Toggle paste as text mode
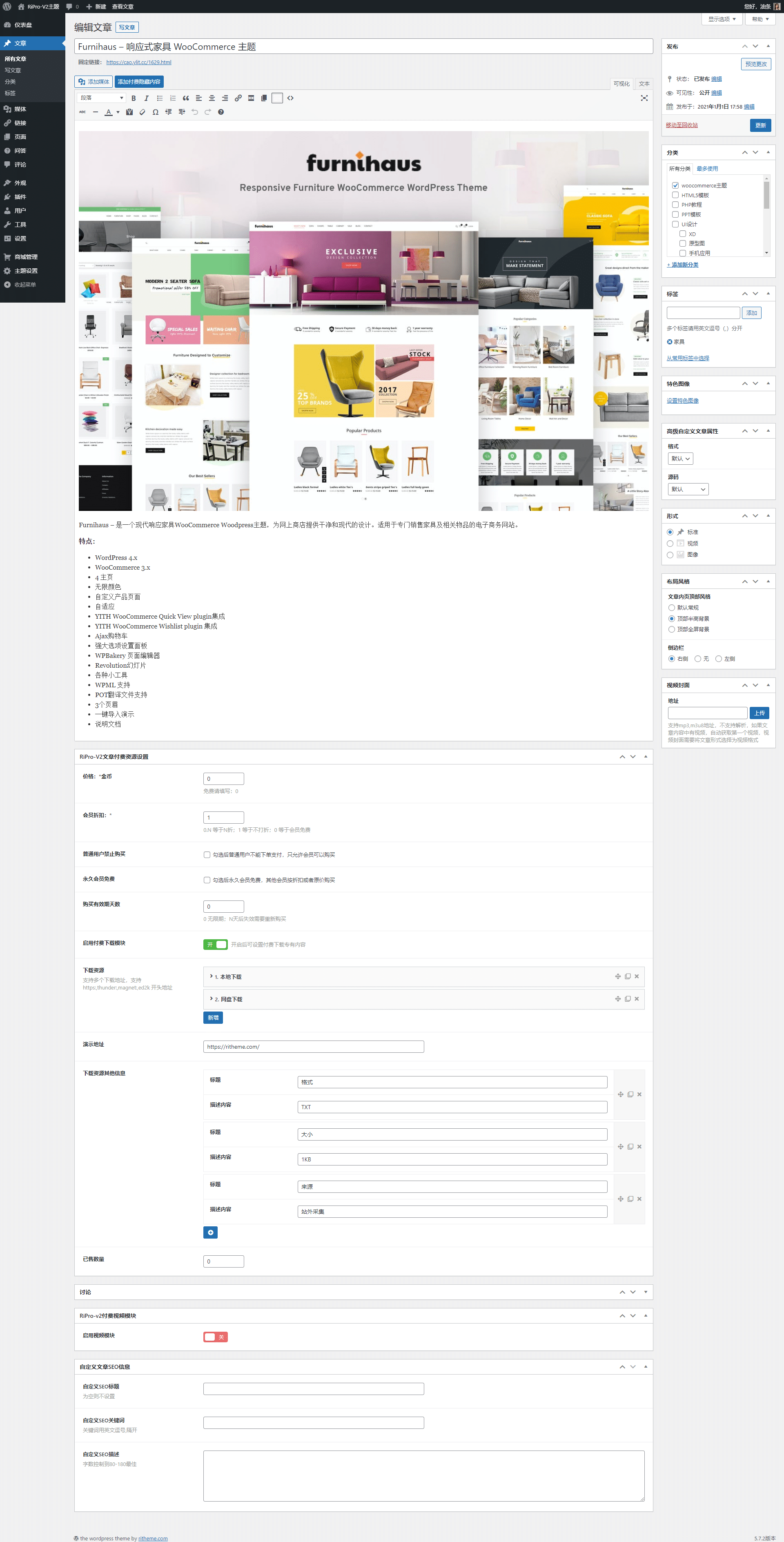Viewport: 784px width, 1542px height. (x=129, y=112)
